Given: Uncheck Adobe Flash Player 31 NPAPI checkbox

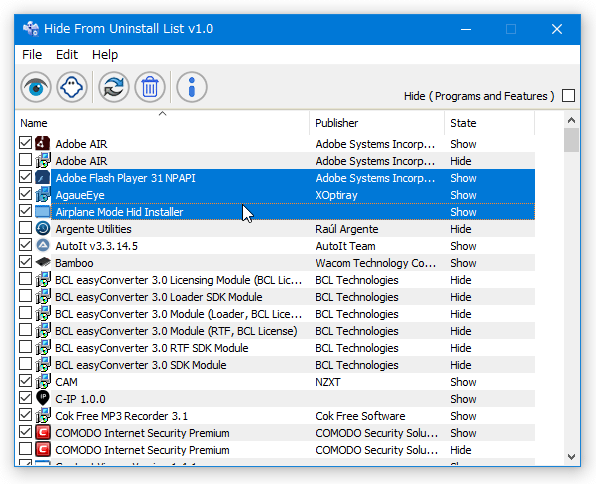Looking at the screenshot, I should [x=25, y=177].
